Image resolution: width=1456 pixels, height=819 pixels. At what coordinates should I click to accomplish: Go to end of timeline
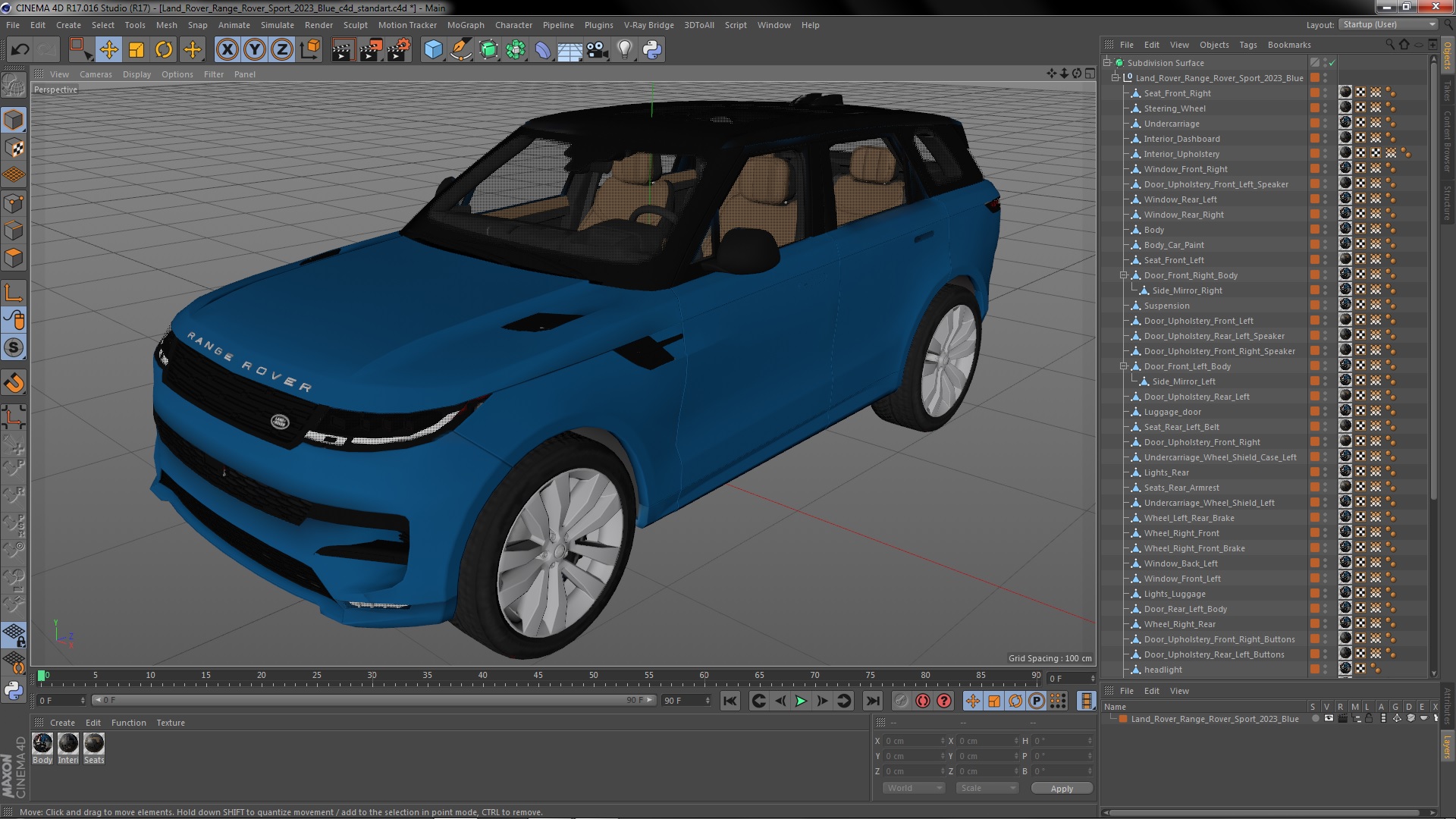(x=873, y=701)
